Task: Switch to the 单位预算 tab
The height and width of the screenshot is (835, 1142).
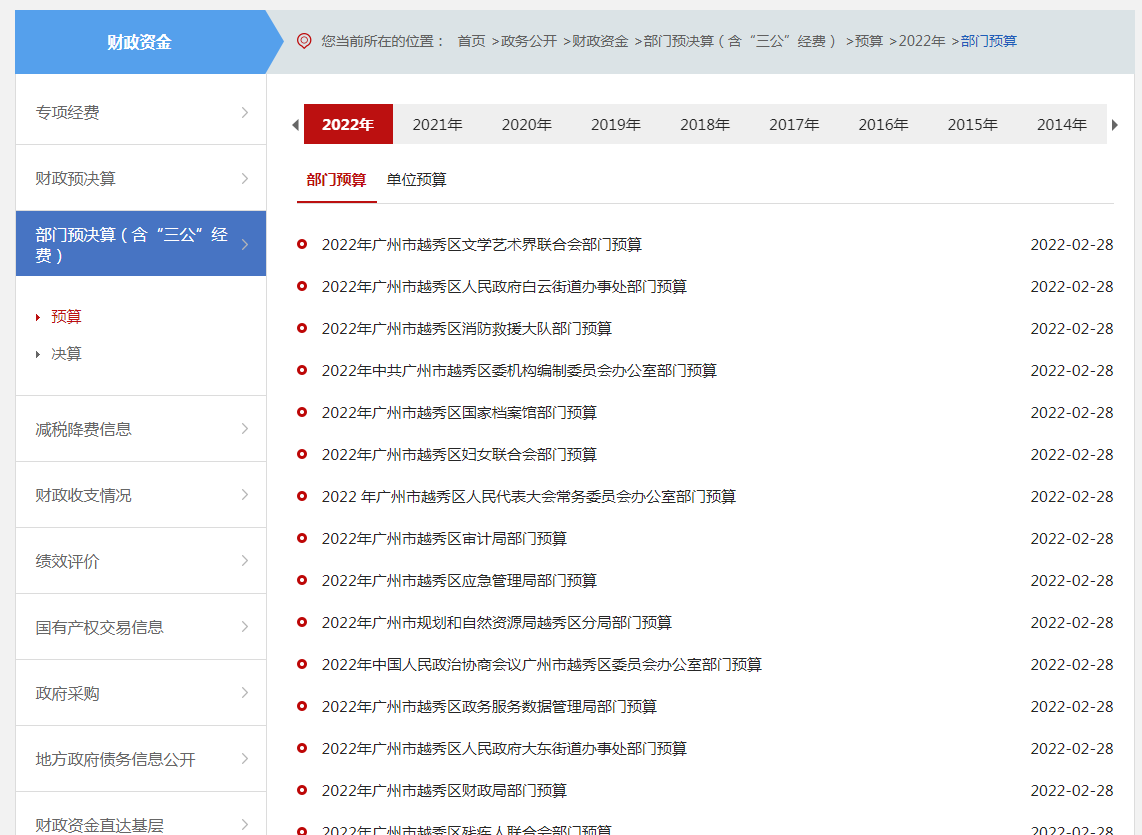Action: click(x=416, y=180)
